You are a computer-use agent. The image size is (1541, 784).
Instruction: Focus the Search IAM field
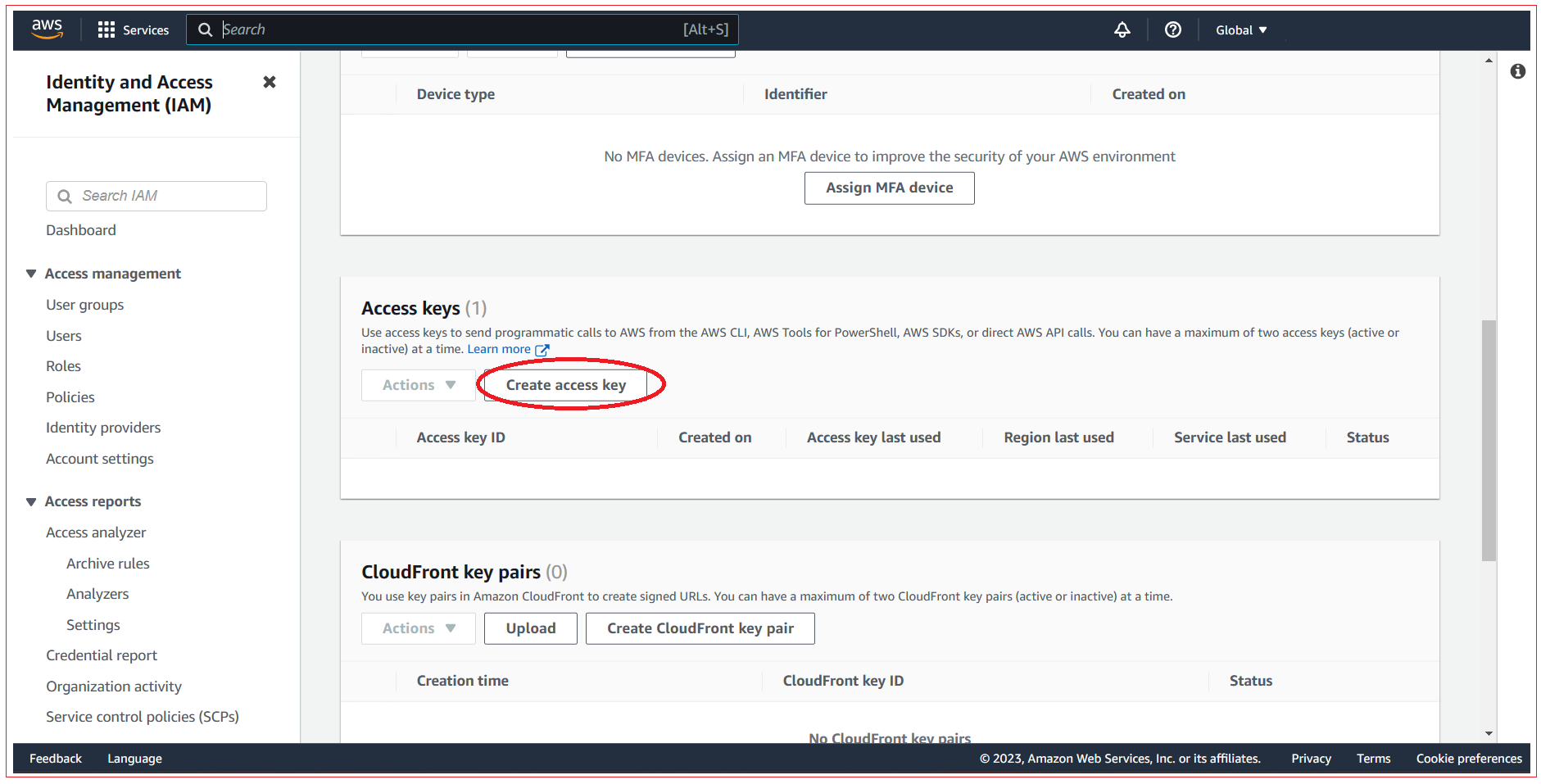click(156, 196)
